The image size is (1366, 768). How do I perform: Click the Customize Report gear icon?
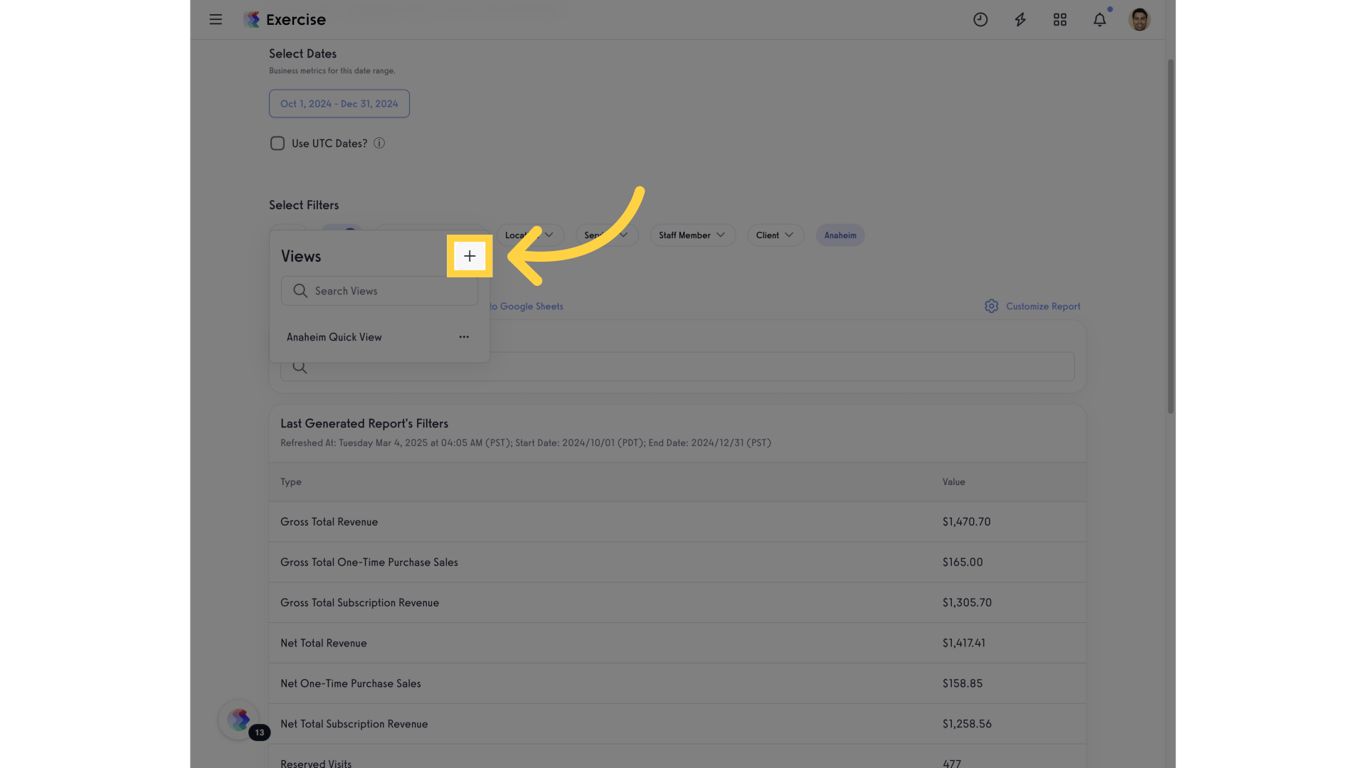point(990,306)
